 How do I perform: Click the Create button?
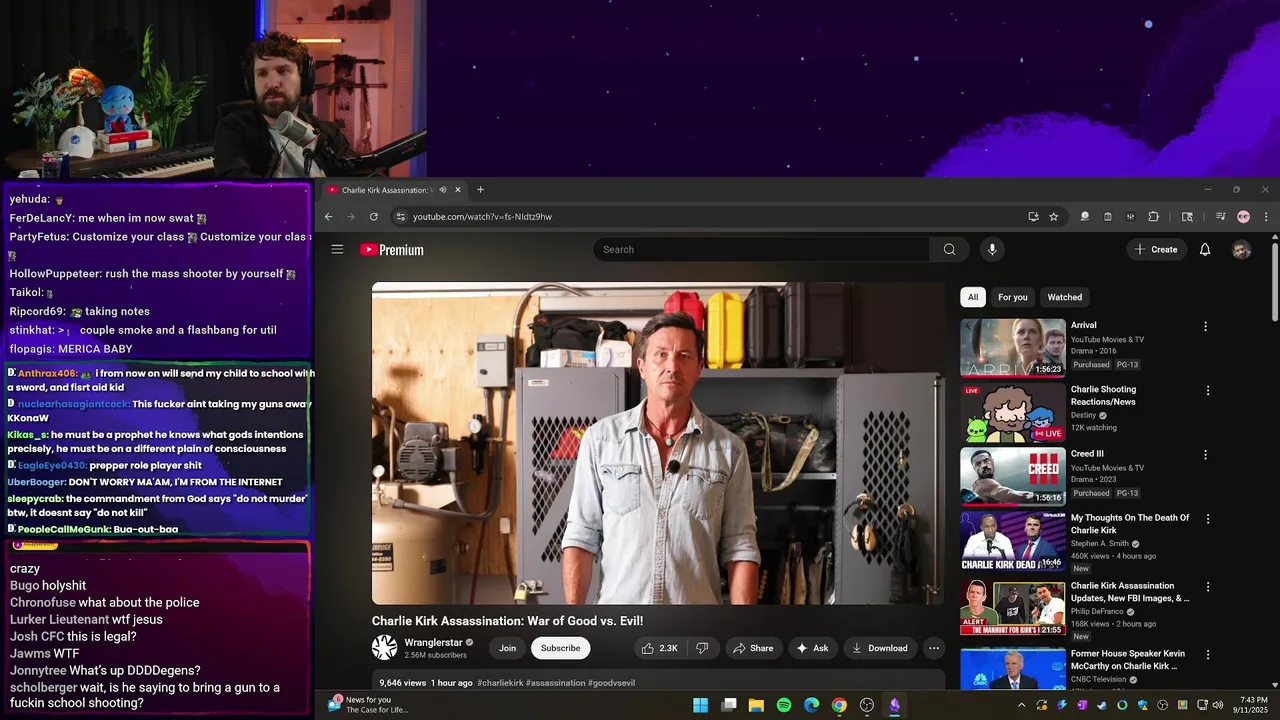[1156, 249]
